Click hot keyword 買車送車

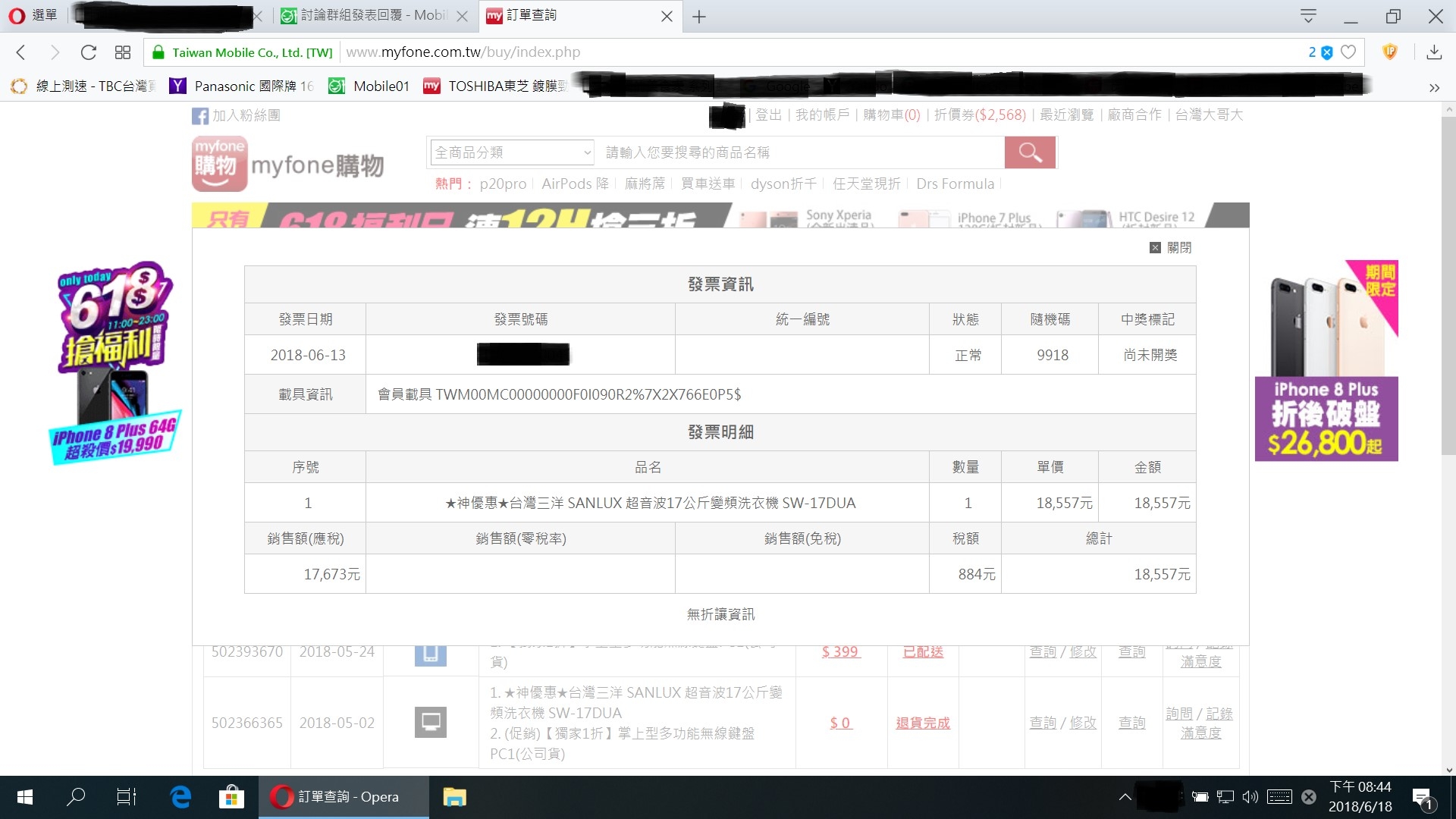pos(708,184)
